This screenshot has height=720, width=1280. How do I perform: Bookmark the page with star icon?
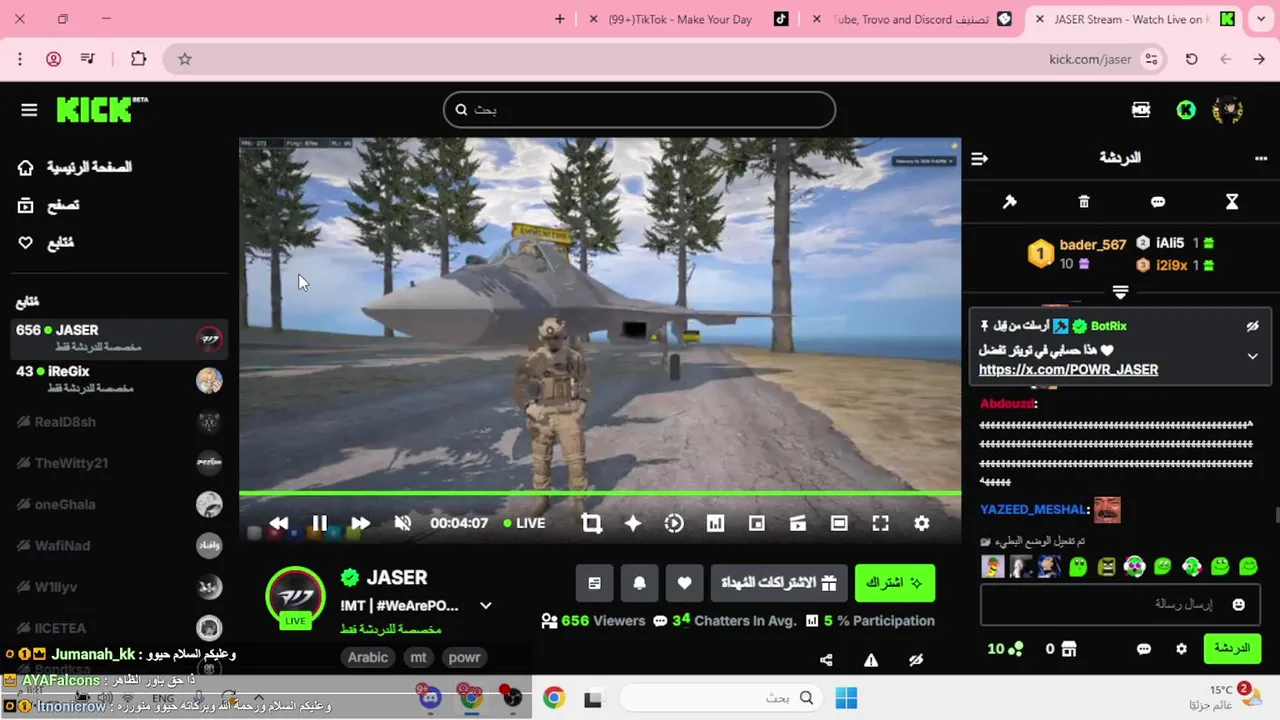click(x=185, y=59)
